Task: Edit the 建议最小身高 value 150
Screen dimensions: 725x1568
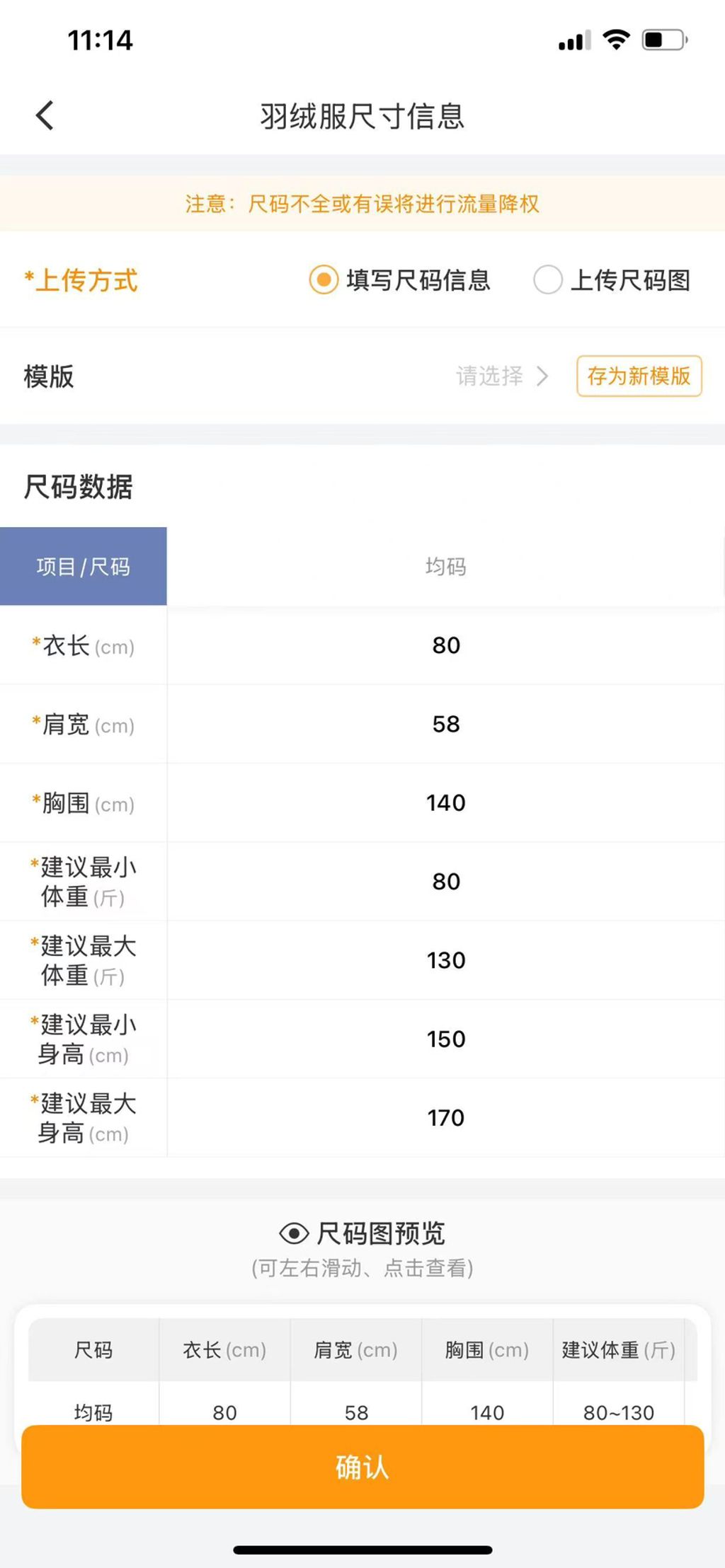Action: (446, 1039)
